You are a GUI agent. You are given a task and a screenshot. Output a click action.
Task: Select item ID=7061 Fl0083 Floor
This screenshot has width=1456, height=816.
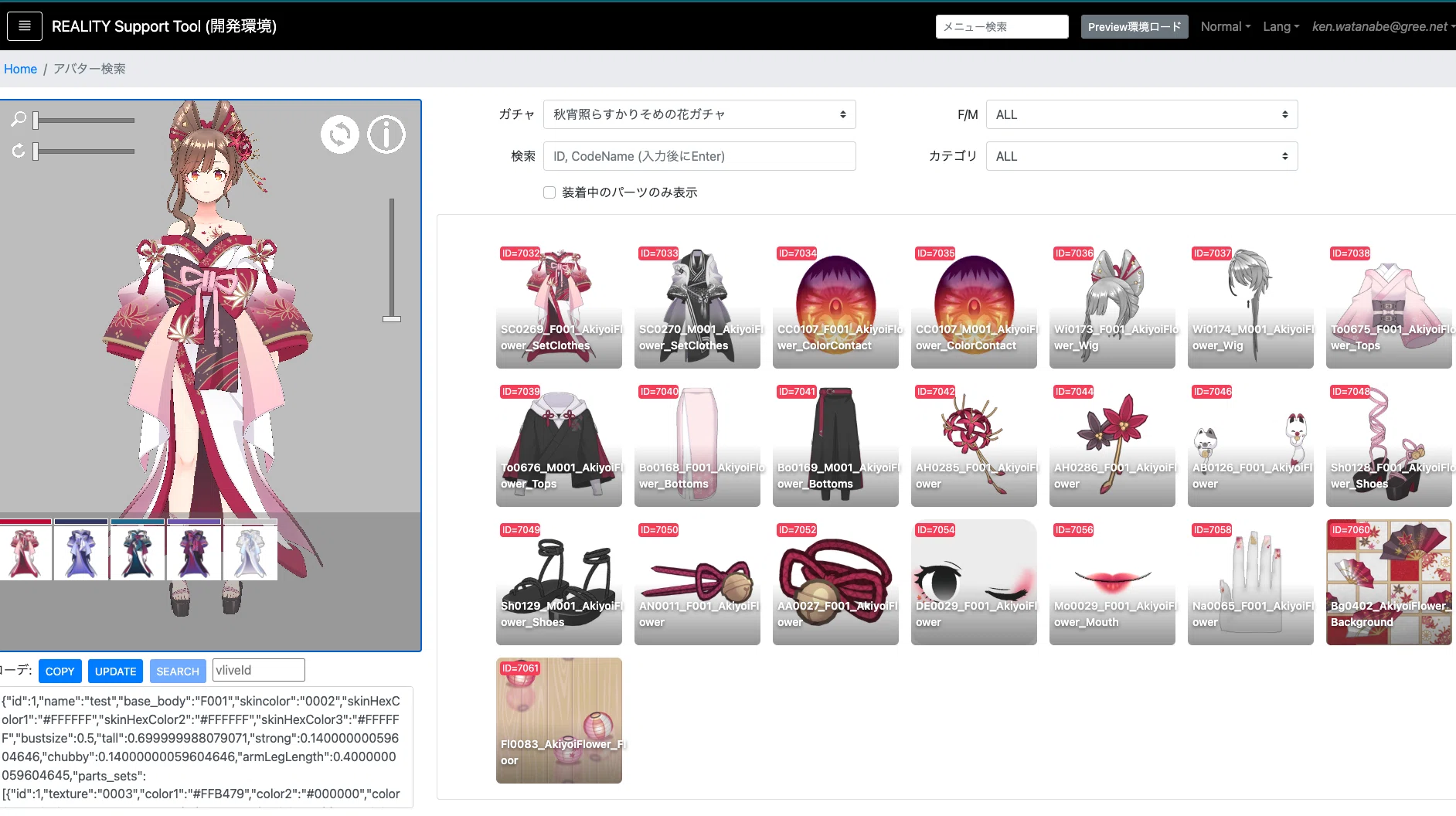coord(559,721)
